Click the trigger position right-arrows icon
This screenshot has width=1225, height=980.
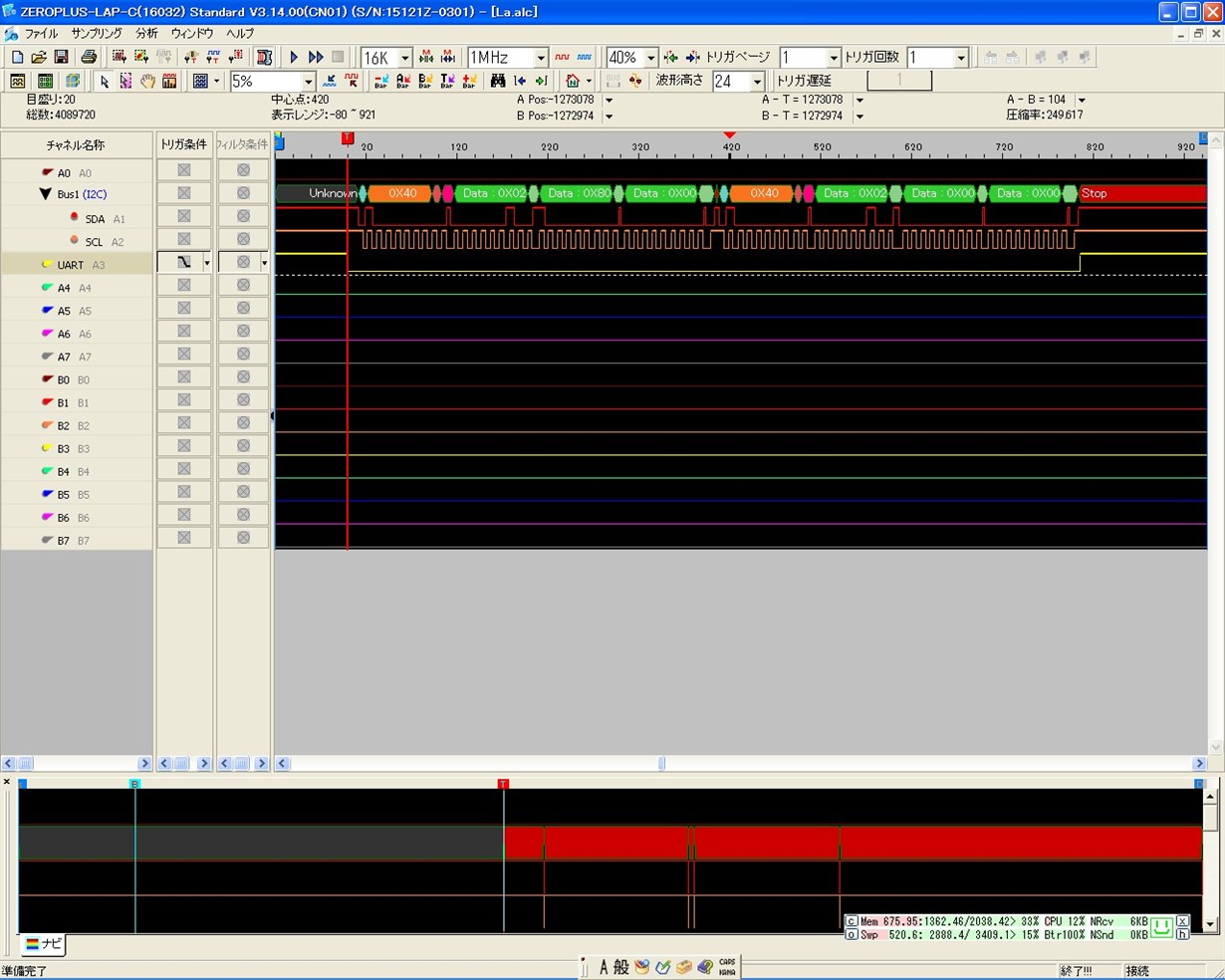coord(692,58)
